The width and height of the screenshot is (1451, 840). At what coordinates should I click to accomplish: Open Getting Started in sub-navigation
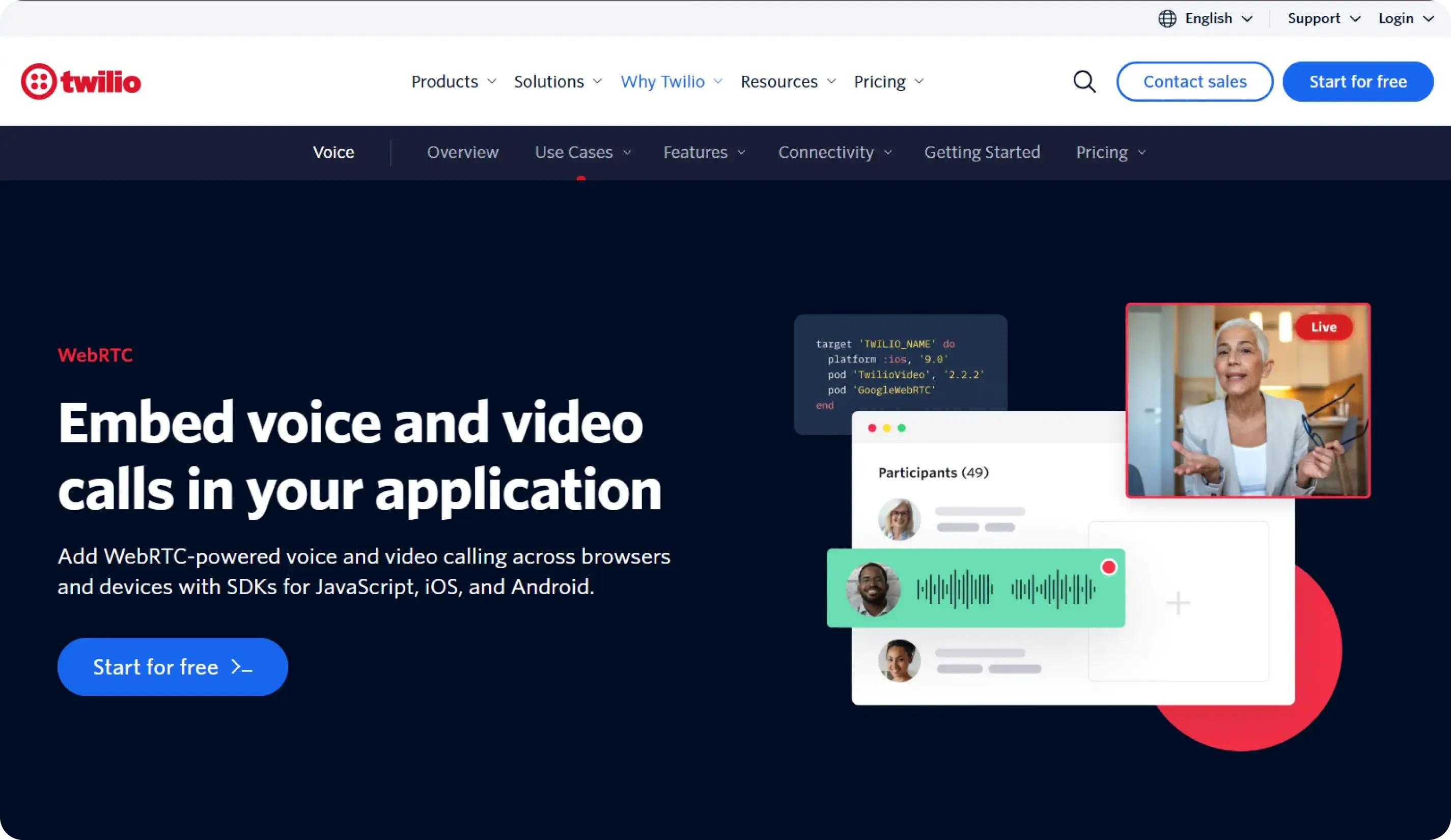pos(982,152)
